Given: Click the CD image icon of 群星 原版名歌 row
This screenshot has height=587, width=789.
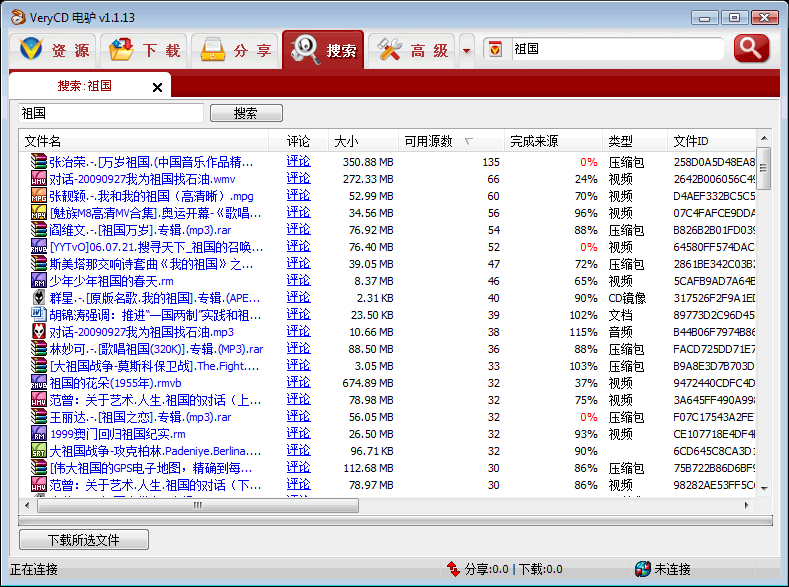Looking at the screenshot, I should pyautogui.click(x=39, y=298).
